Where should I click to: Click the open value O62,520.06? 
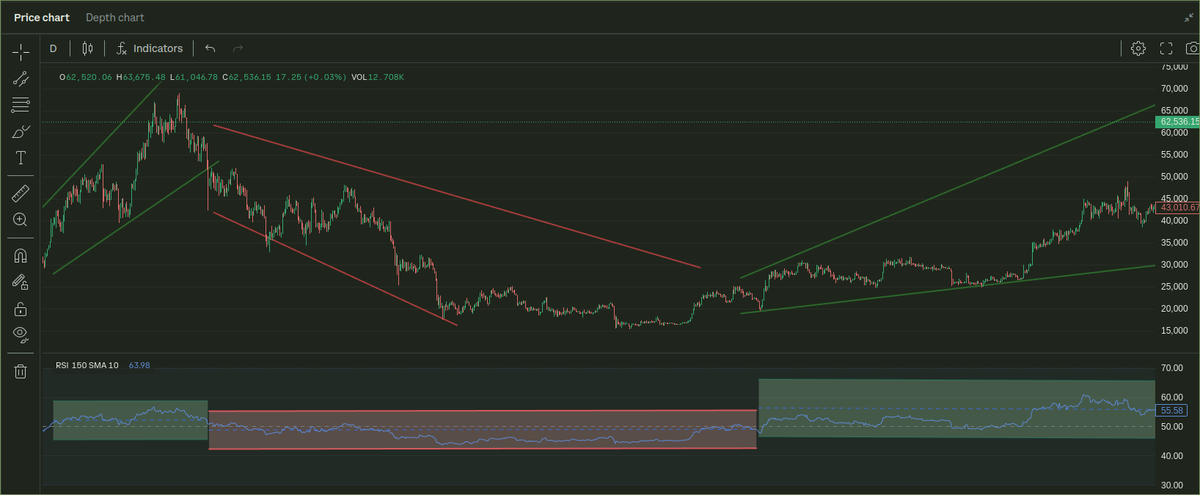pos(86,77)
